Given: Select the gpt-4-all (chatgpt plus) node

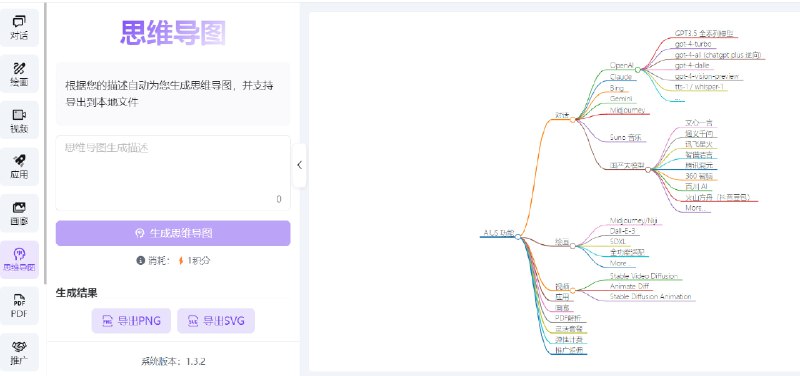Looking at the screenshot, I should (718, 55).
